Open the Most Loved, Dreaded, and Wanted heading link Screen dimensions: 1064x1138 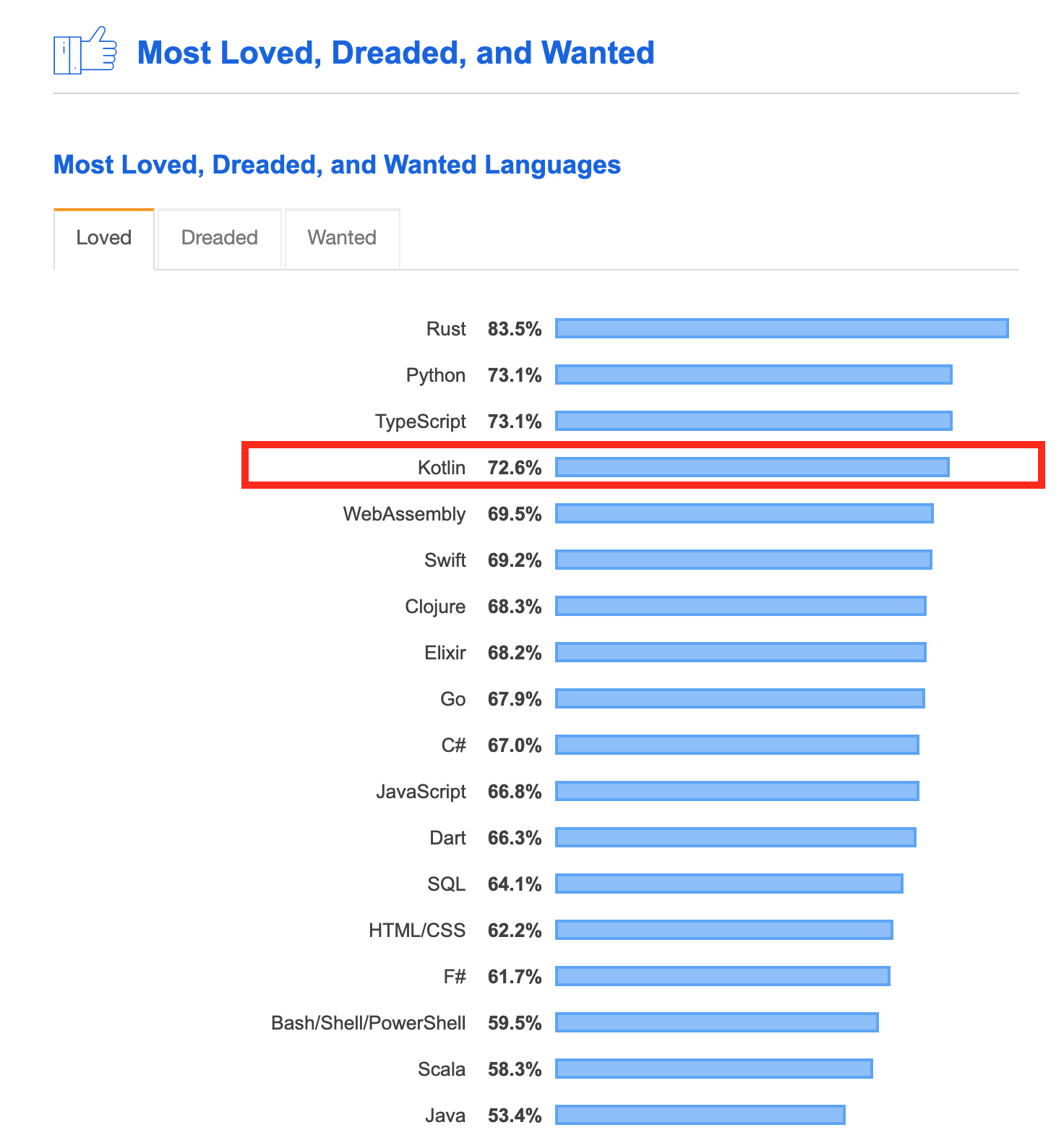coord(396,52)
